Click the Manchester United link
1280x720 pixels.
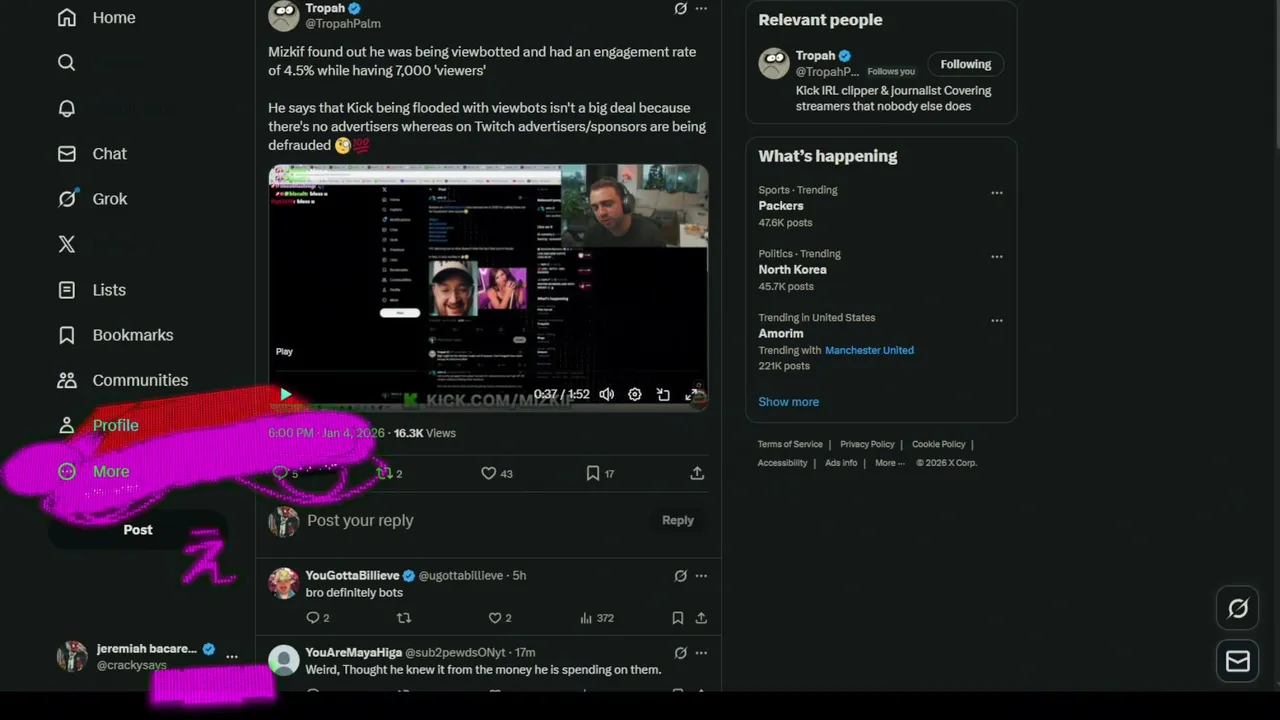(x=869, y=350)
